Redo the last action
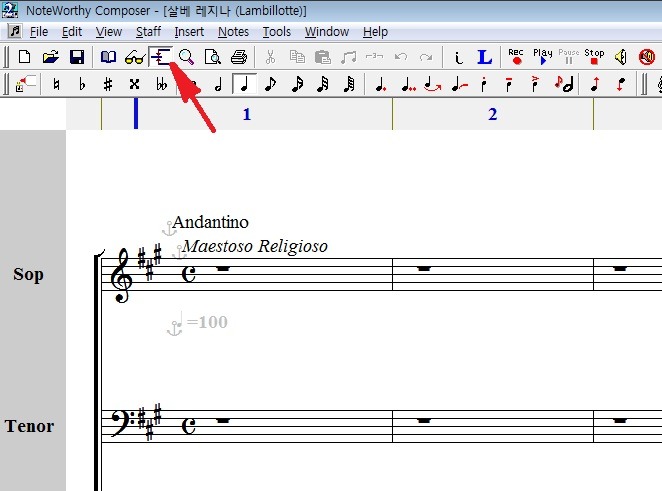The width and height of the screenshot is (662, 491). point(426,57)
